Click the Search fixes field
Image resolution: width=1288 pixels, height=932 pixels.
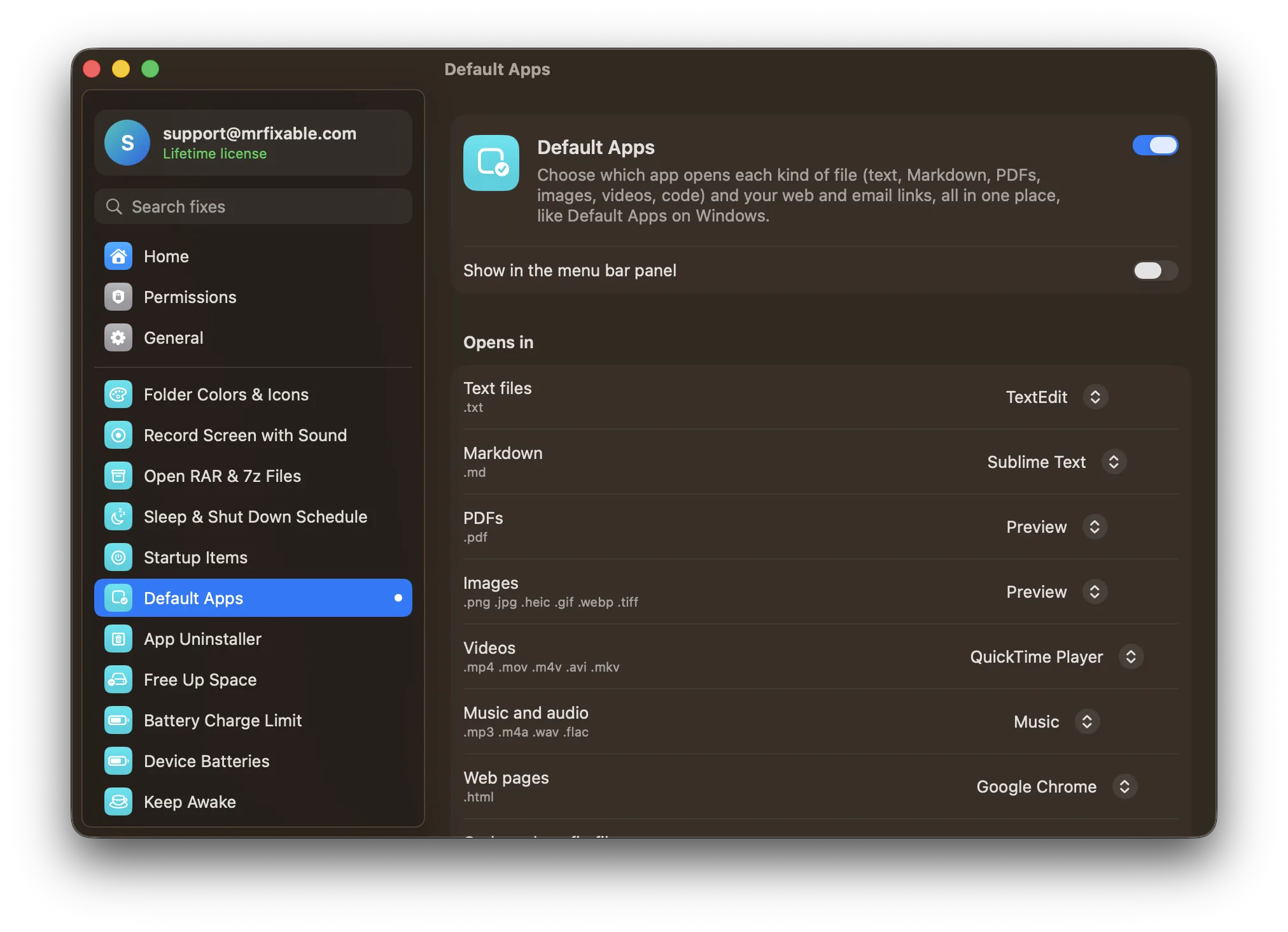pos(253,206)
